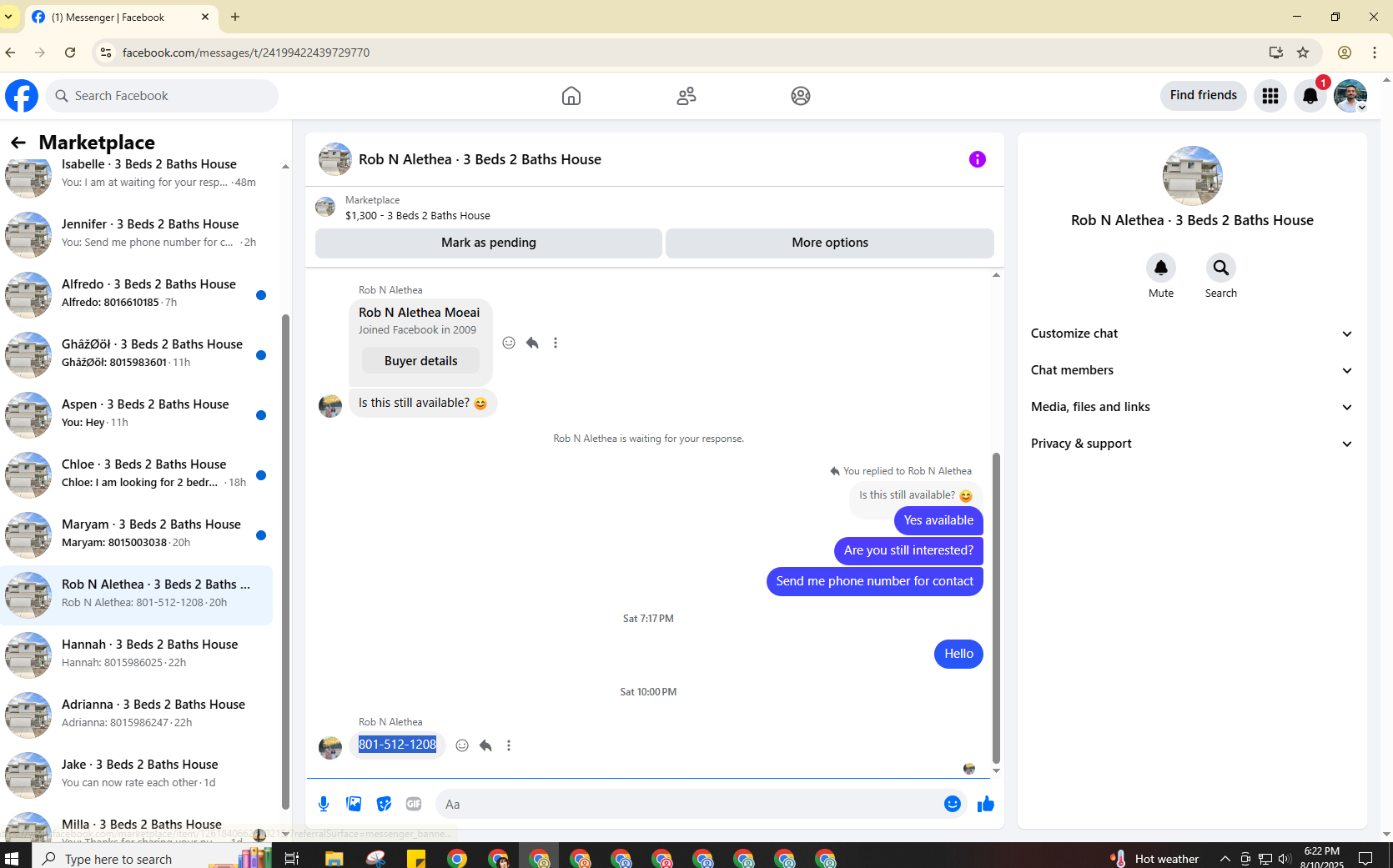Search in conversation magnifier icon

[1221, 268]
